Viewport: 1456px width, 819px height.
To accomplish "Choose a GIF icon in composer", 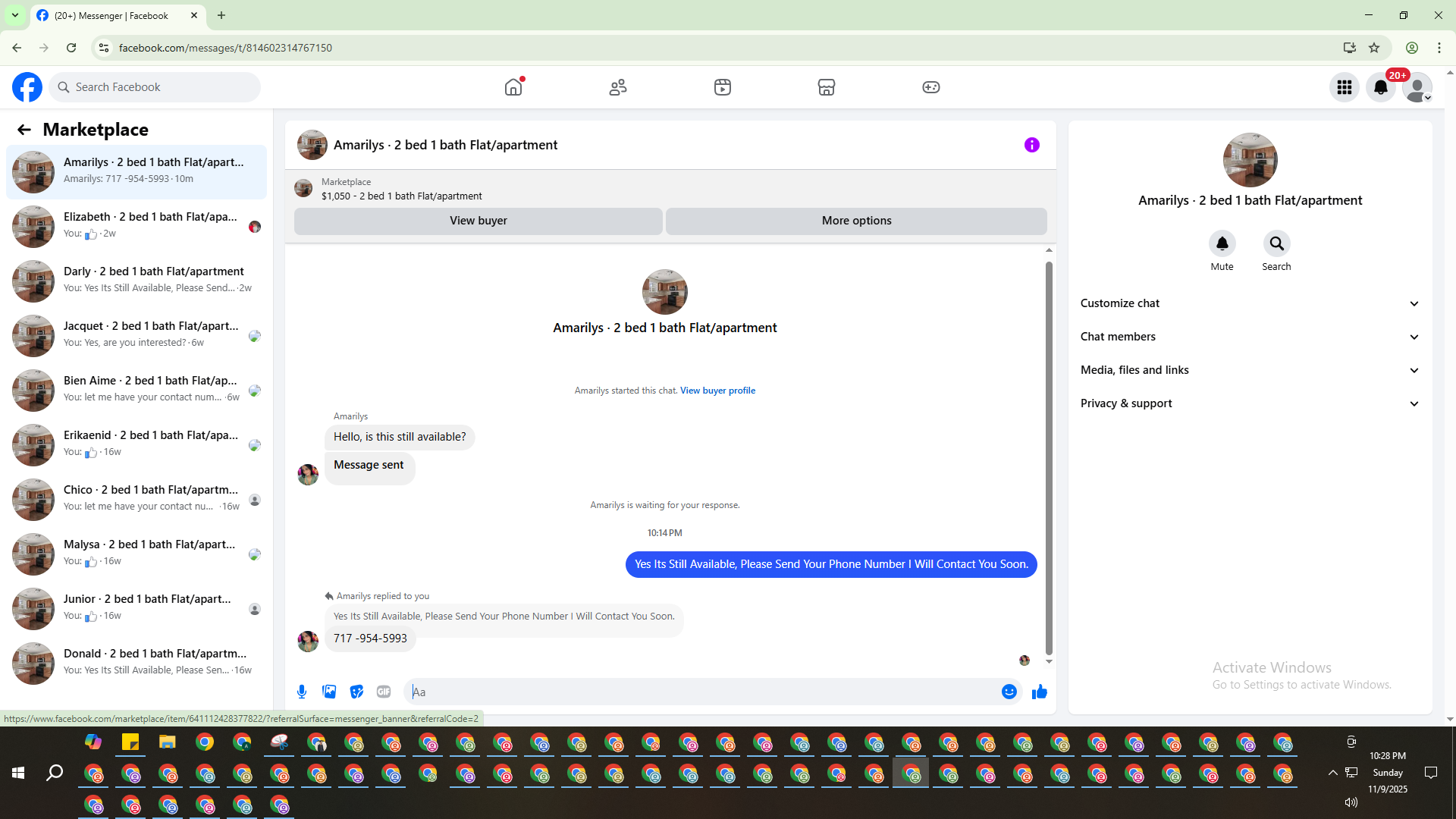I will tap(384, 692).
